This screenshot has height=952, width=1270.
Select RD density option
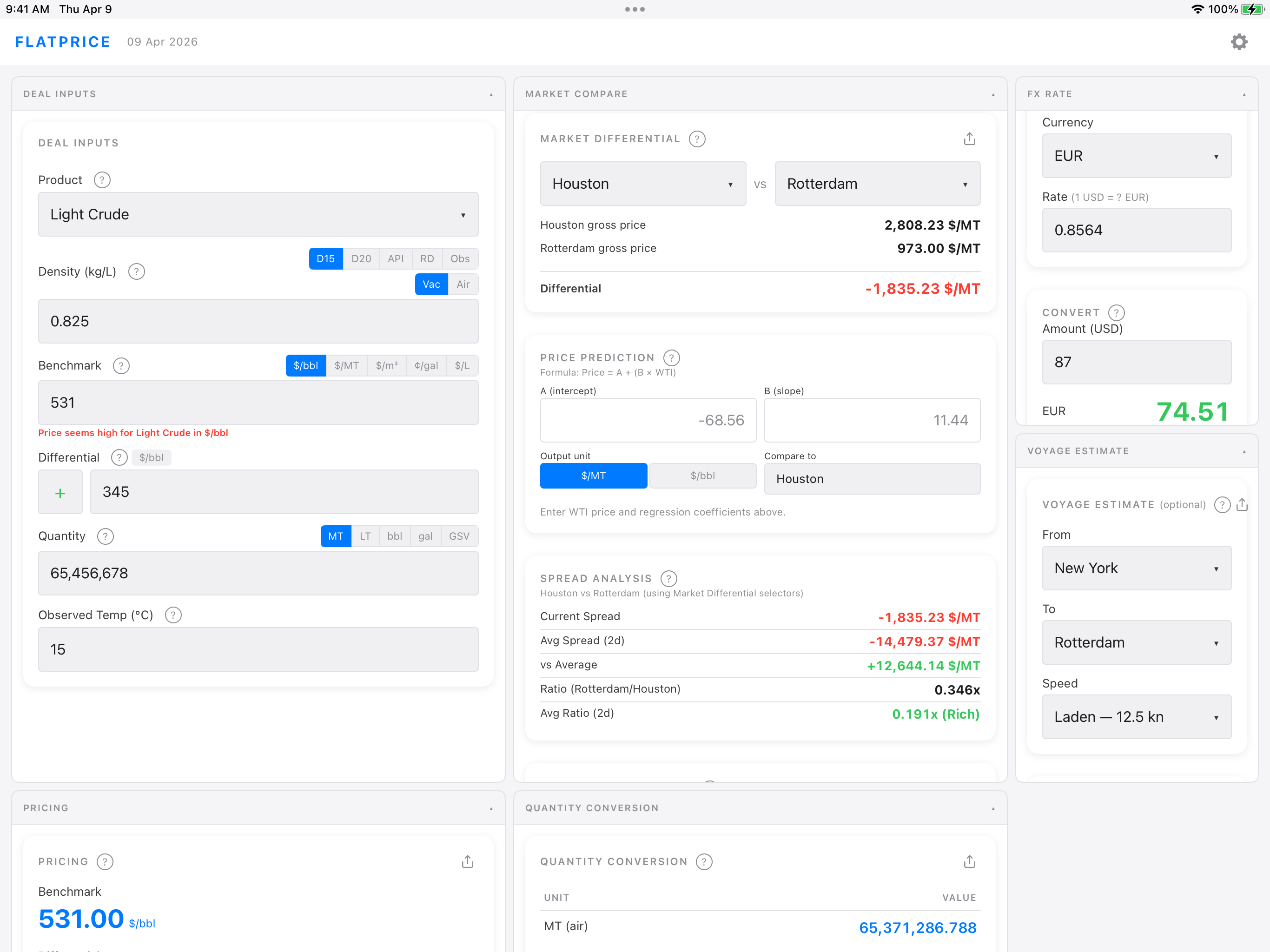click(427, 258)
